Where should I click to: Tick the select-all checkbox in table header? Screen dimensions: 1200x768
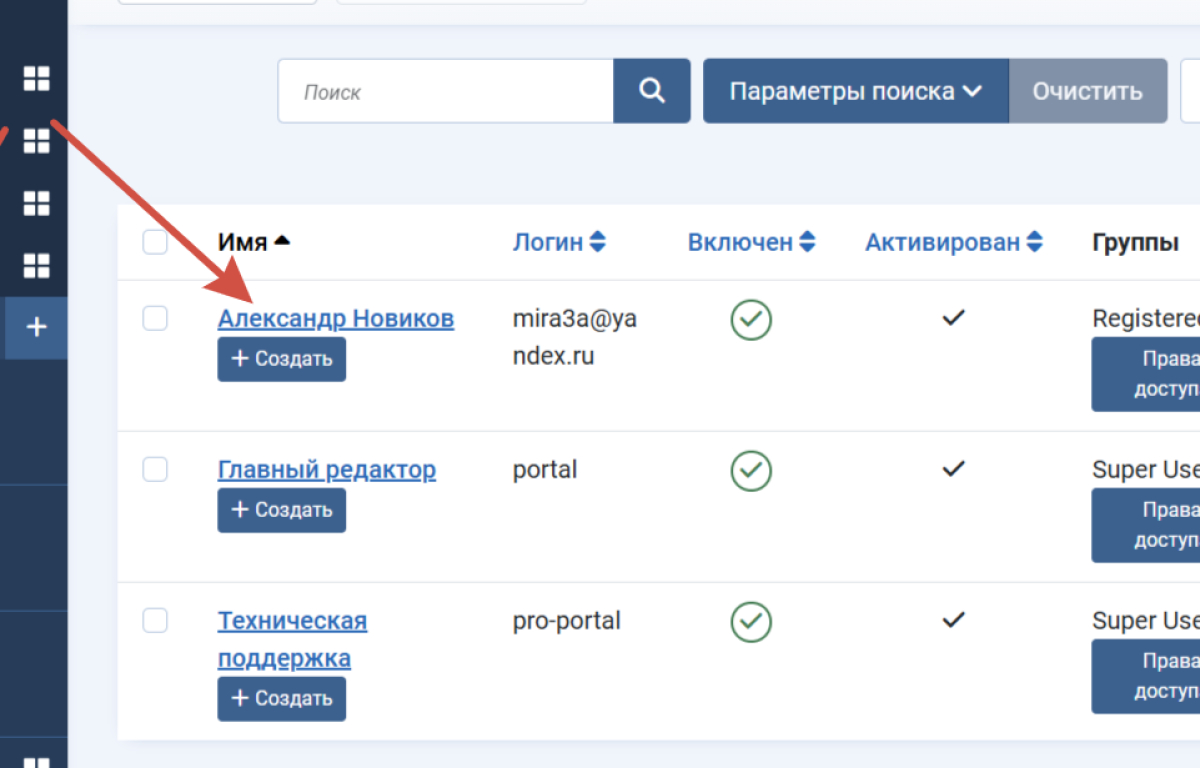(155, 242)
